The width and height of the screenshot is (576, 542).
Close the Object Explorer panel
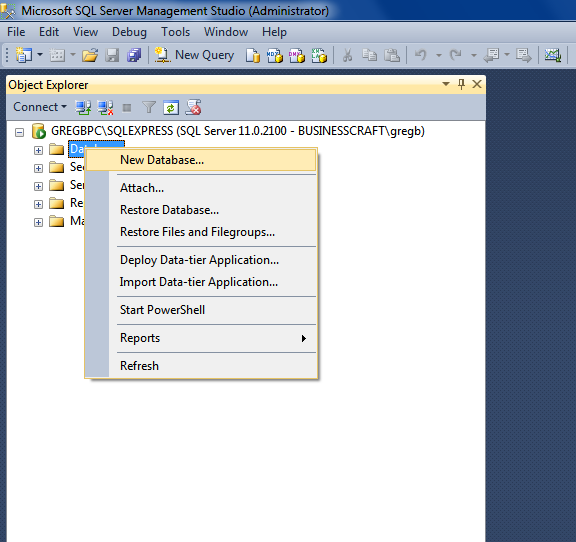477,84
